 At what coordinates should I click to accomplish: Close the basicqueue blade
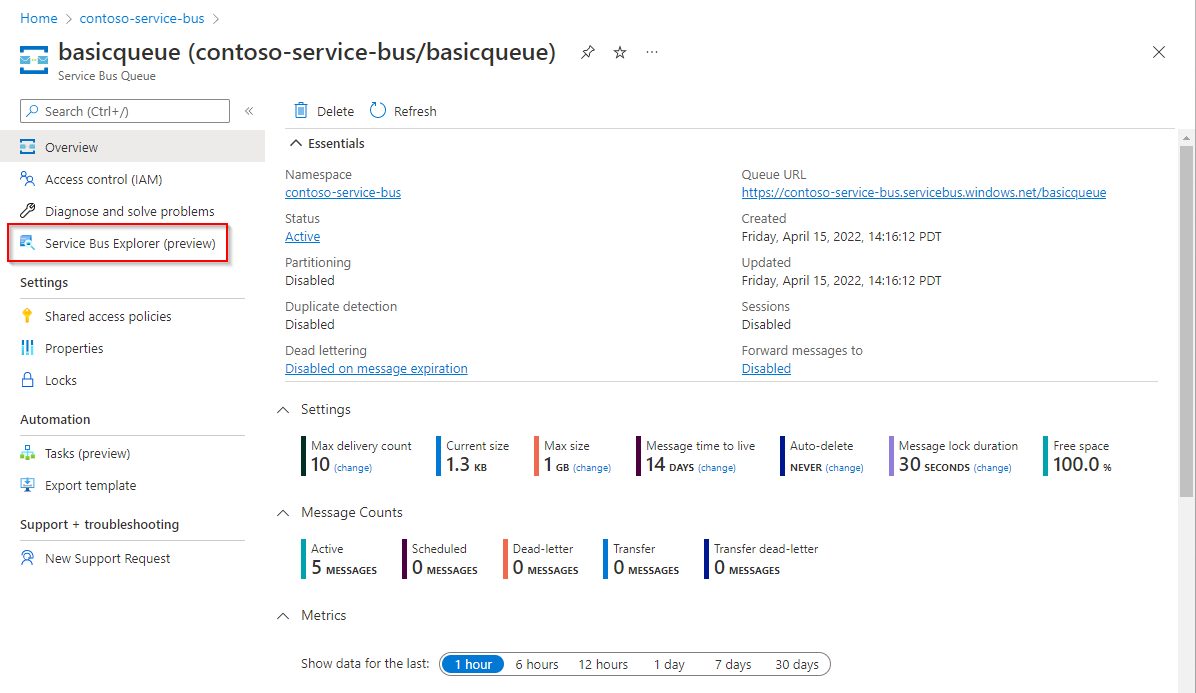[1159, 52]
